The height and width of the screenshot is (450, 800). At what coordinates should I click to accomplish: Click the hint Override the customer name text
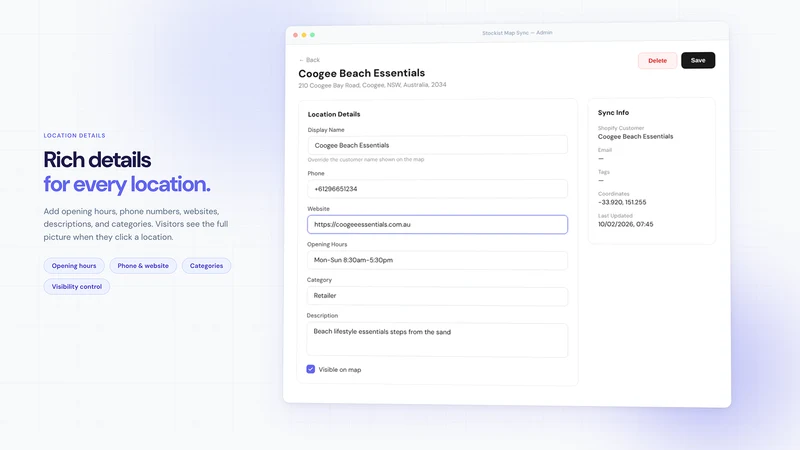pos(365,160)
